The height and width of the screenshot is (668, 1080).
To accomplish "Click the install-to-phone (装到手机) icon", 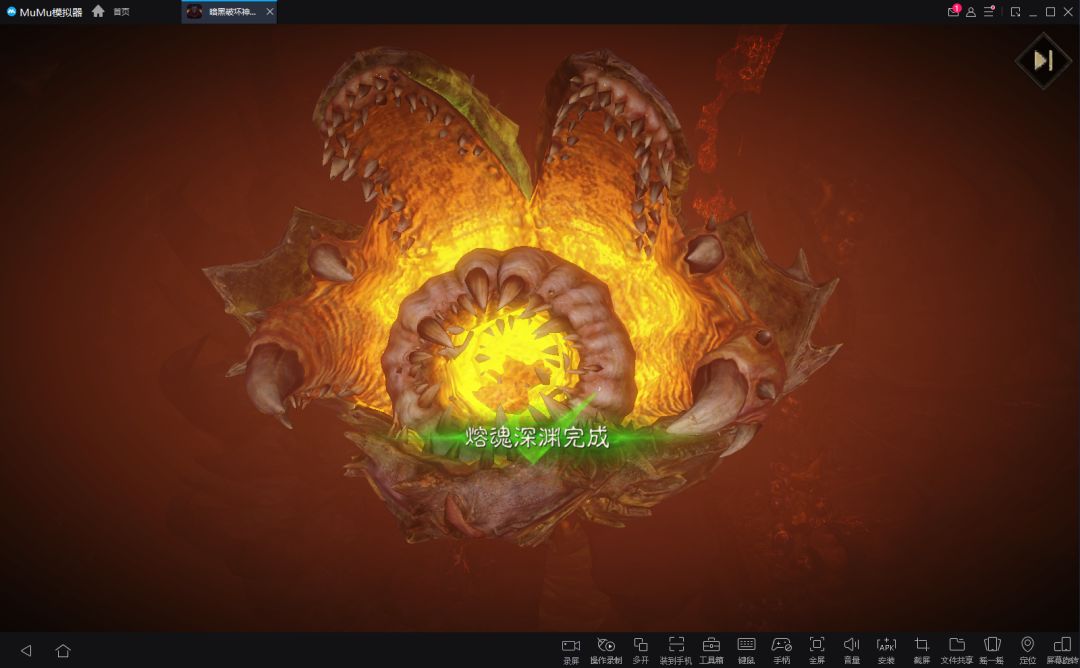I will coord(676,650).
